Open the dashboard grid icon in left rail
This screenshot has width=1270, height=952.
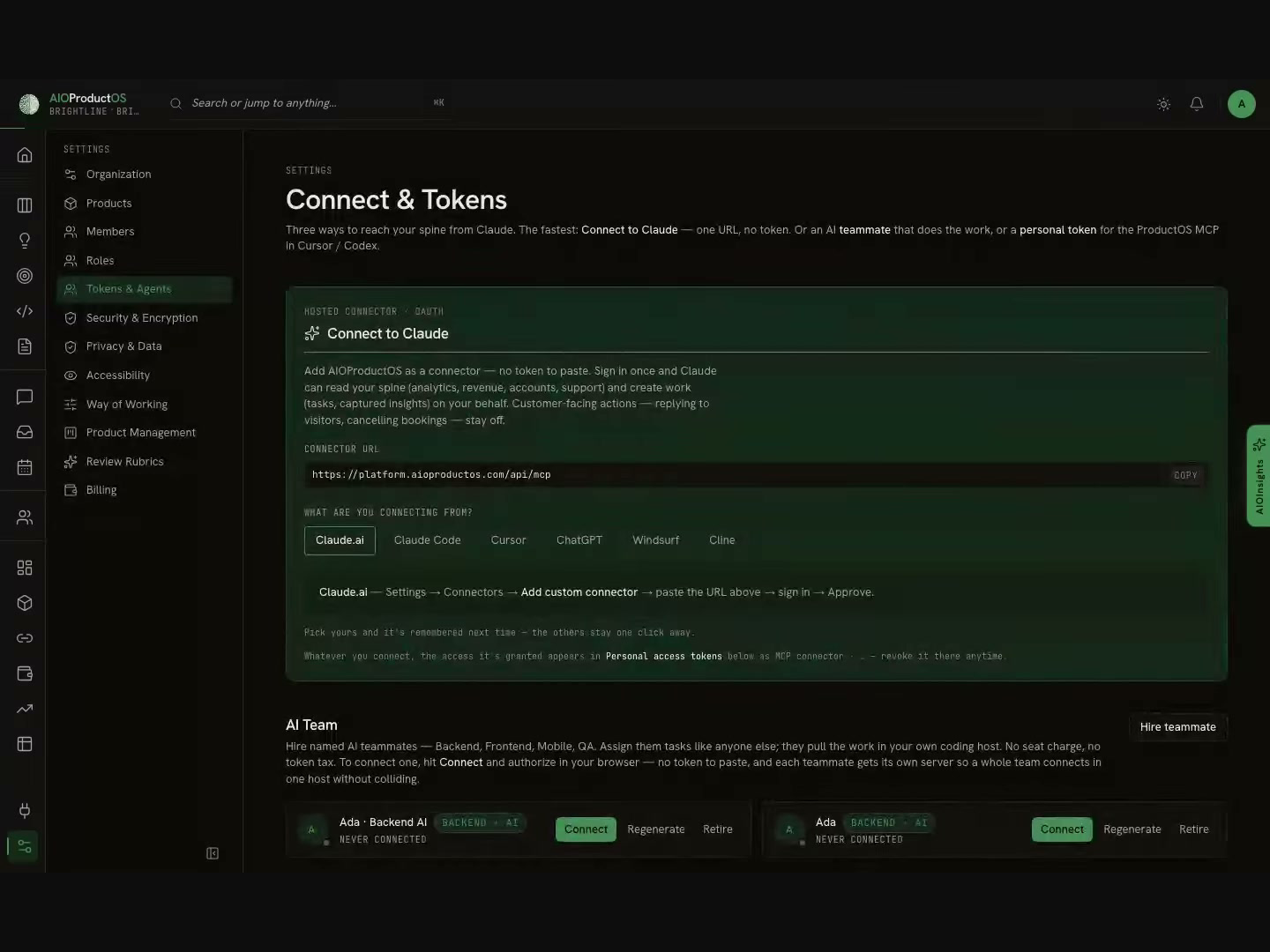tap(25, 568)
